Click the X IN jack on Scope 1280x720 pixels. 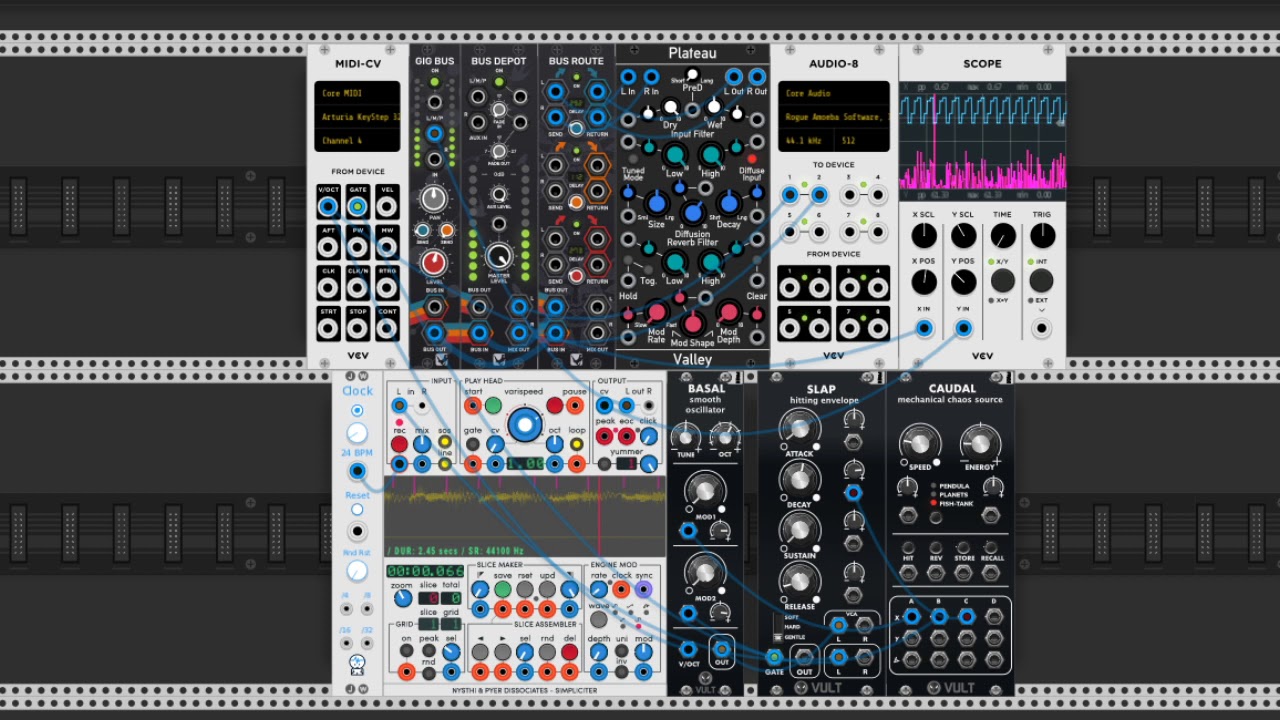[x=924, y=328]
